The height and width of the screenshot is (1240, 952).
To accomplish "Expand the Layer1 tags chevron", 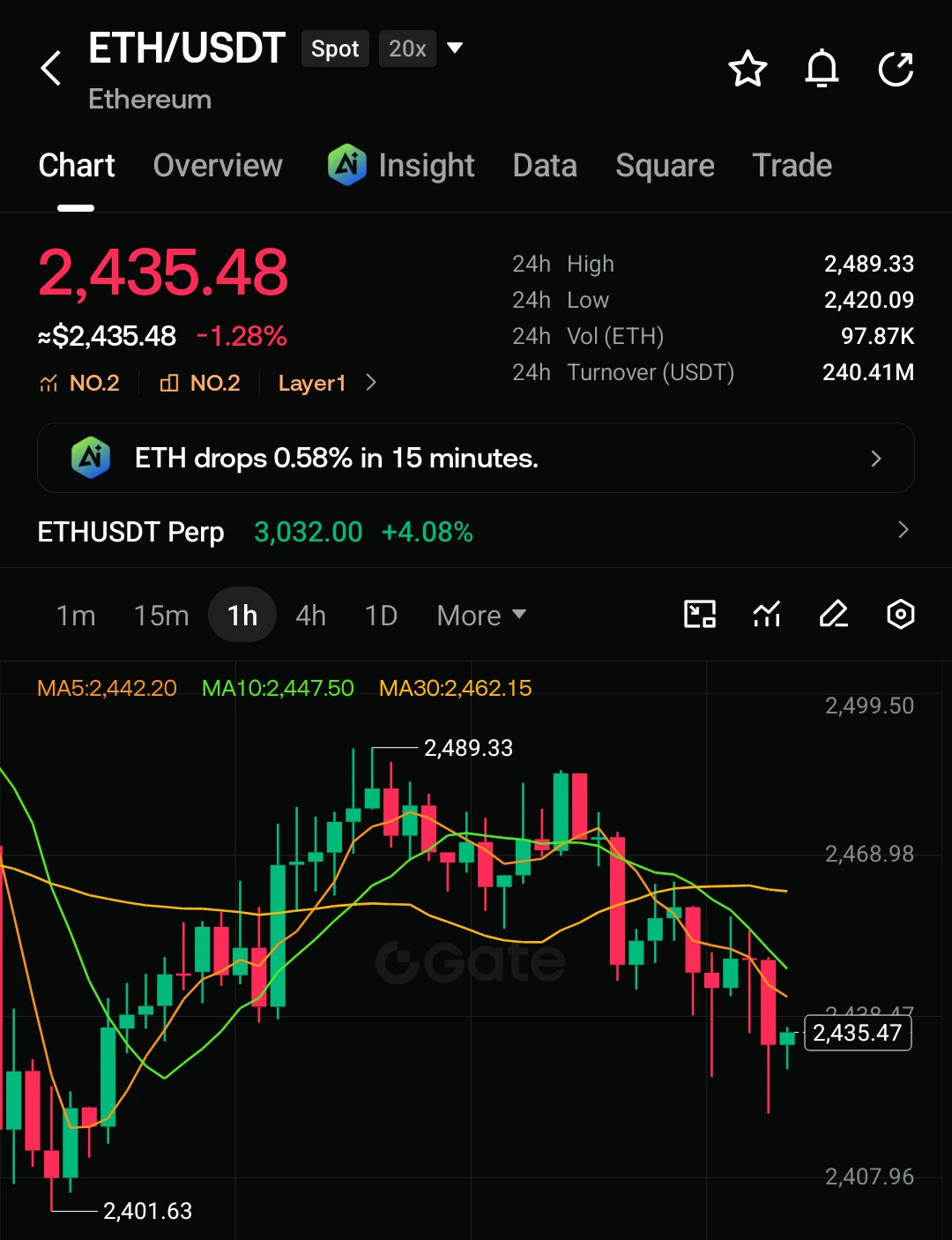I will (371, 383).
